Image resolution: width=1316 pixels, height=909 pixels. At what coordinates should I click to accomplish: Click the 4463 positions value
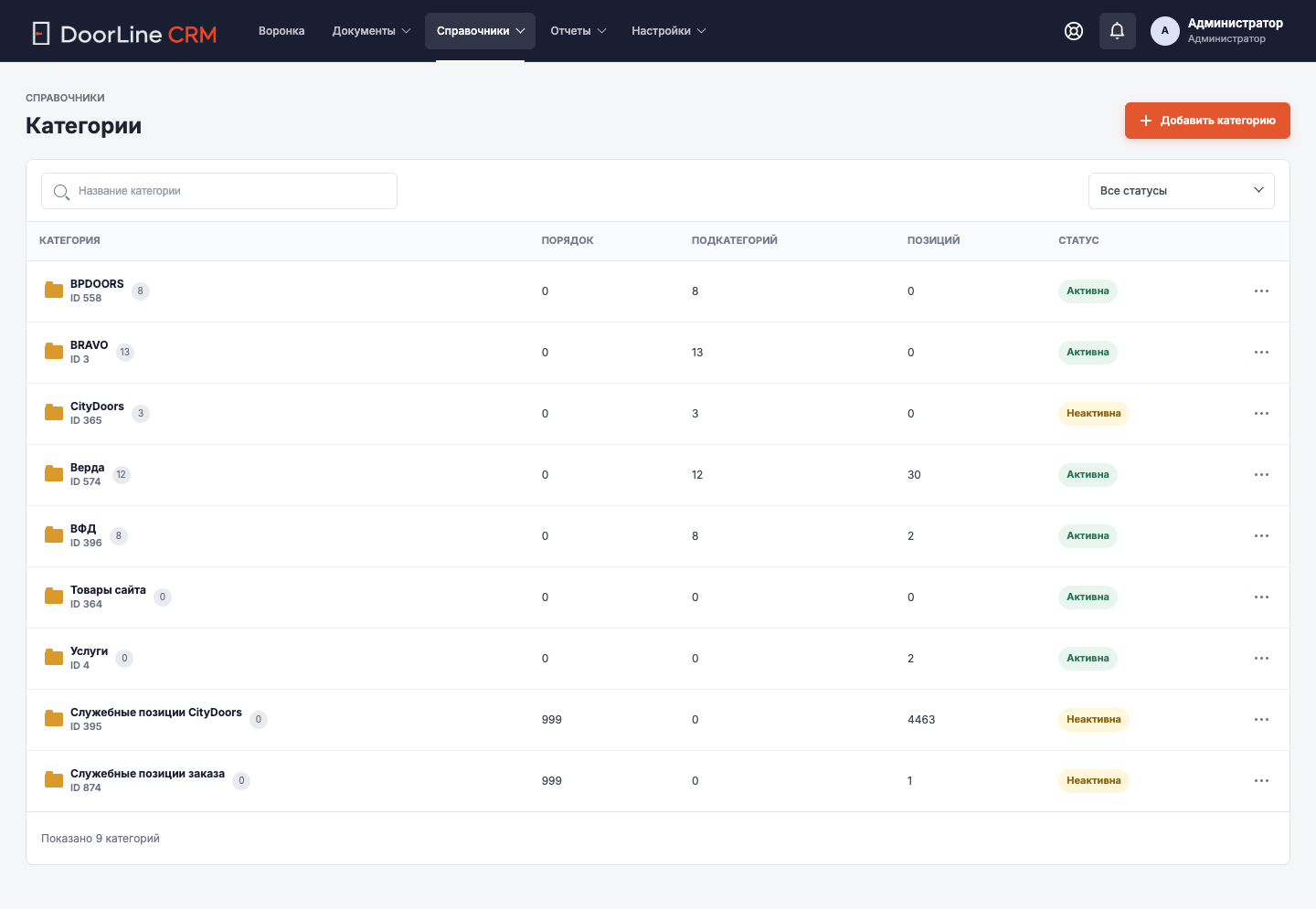click(921, 720)
